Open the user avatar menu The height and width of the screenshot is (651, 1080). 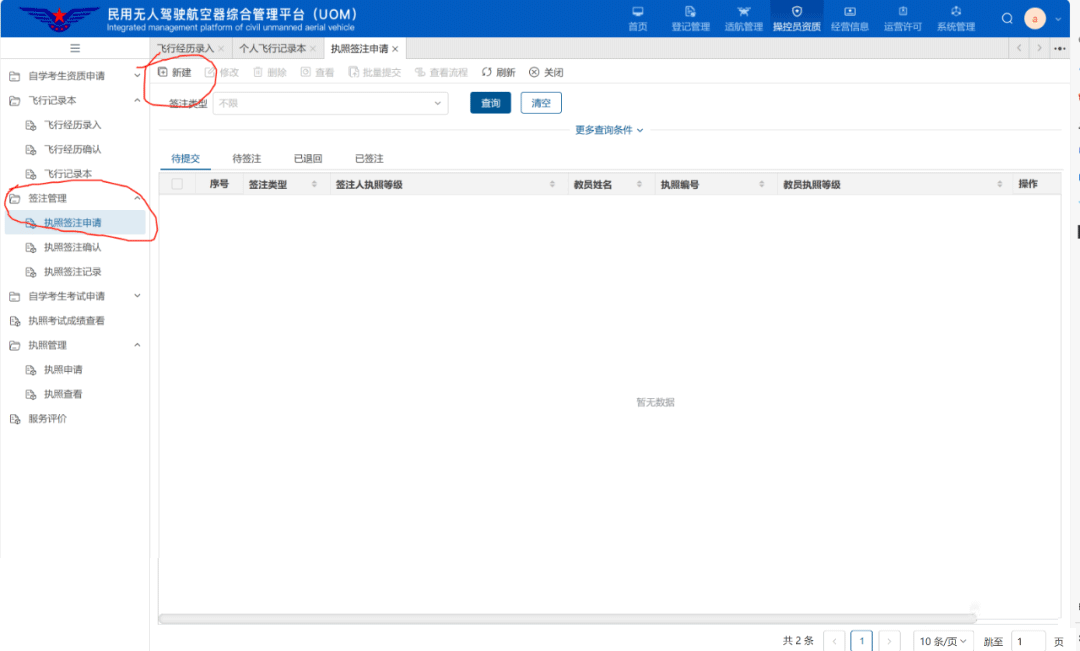tap(1035, 19)
